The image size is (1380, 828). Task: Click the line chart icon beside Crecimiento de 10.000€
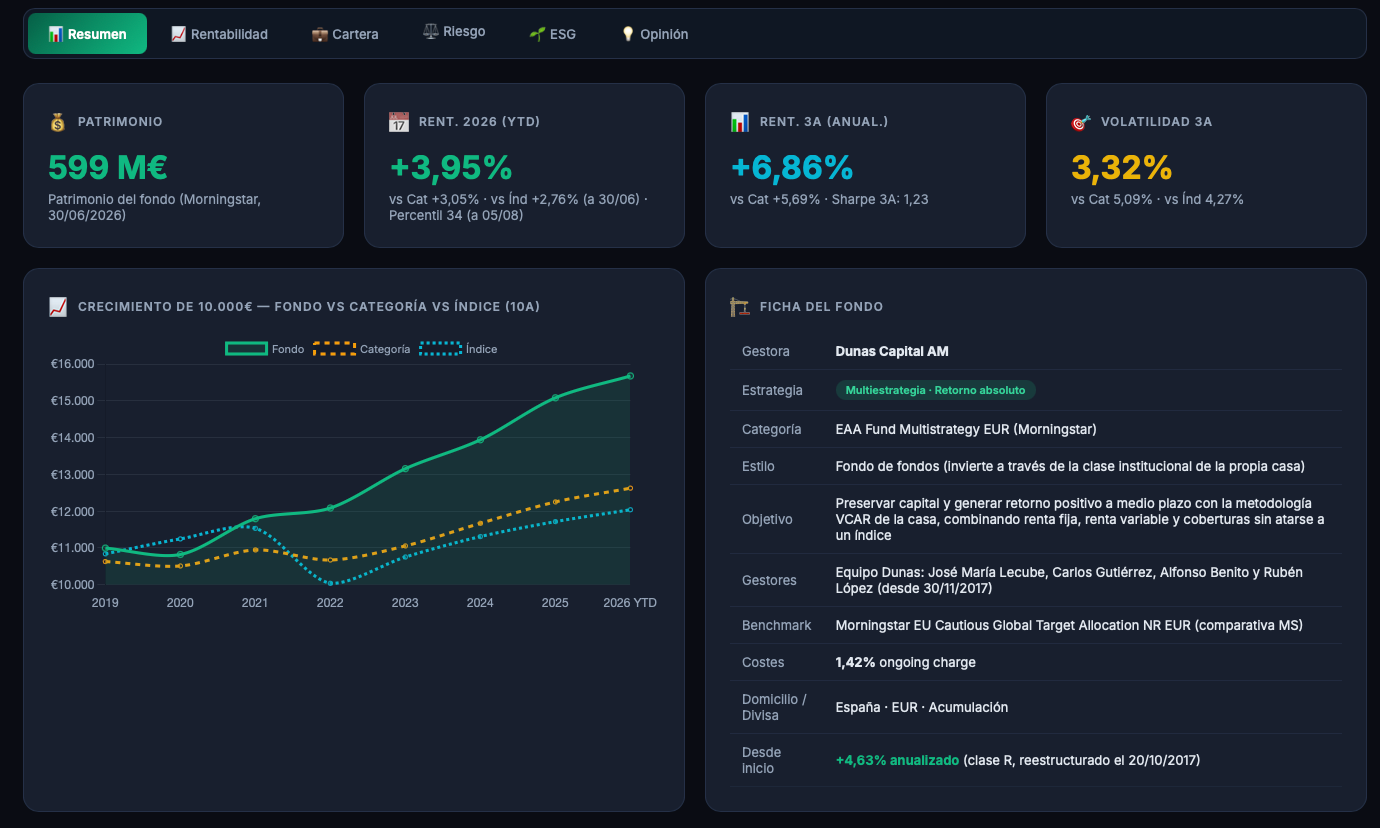[57, 307]
